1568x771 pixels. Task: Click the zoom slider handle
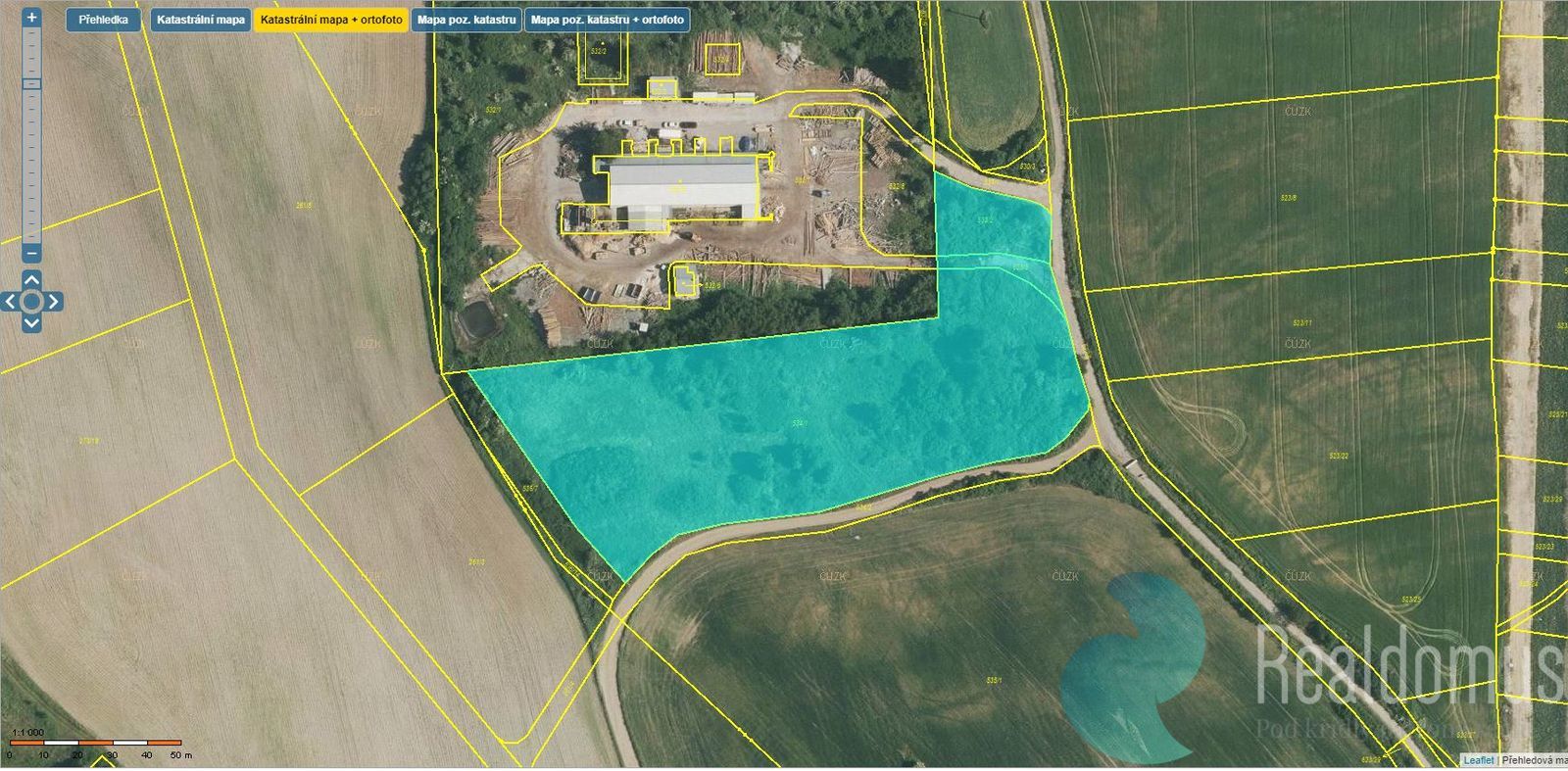click(x=31, y=84)
